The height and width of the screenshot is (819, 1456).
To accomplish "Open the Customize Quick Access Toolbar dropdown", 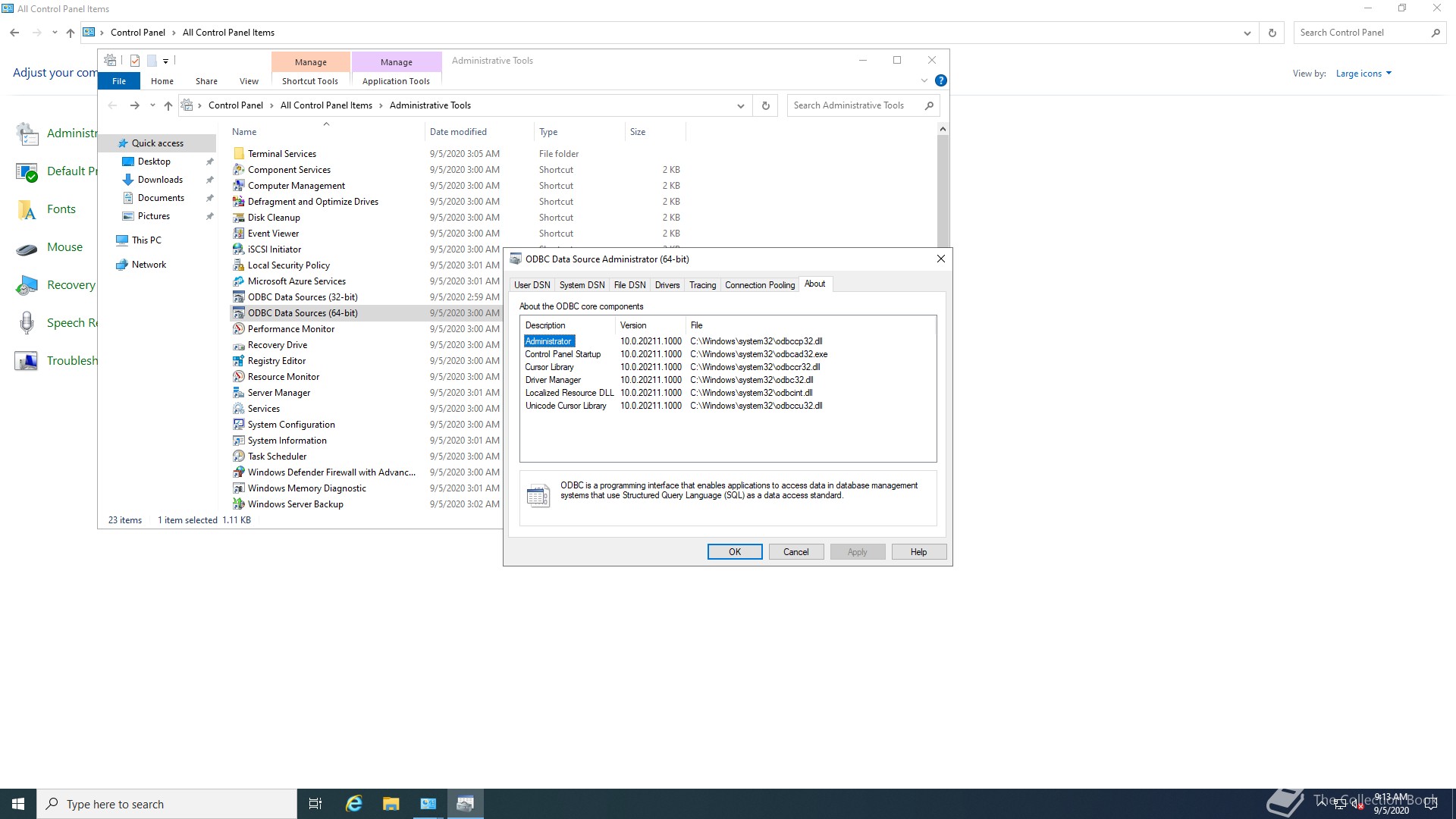I will tap(165, 61).
